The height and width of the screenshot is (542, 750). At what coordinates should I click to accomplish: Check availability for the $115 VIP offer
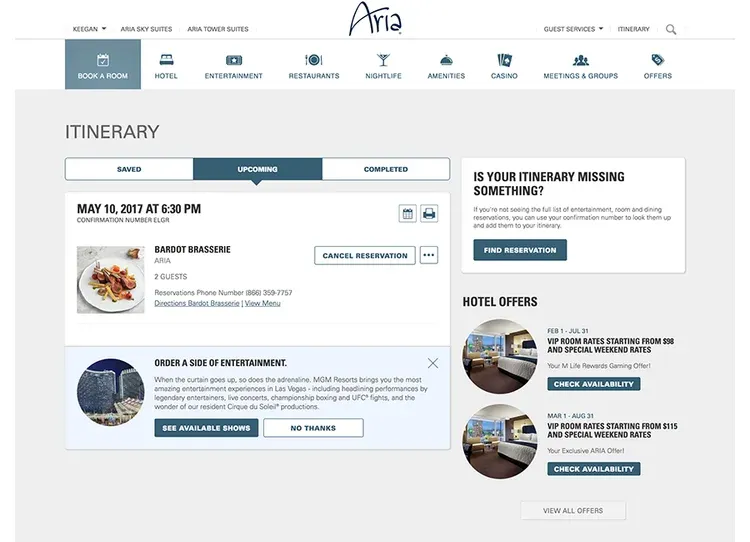(x=594, y=469)
